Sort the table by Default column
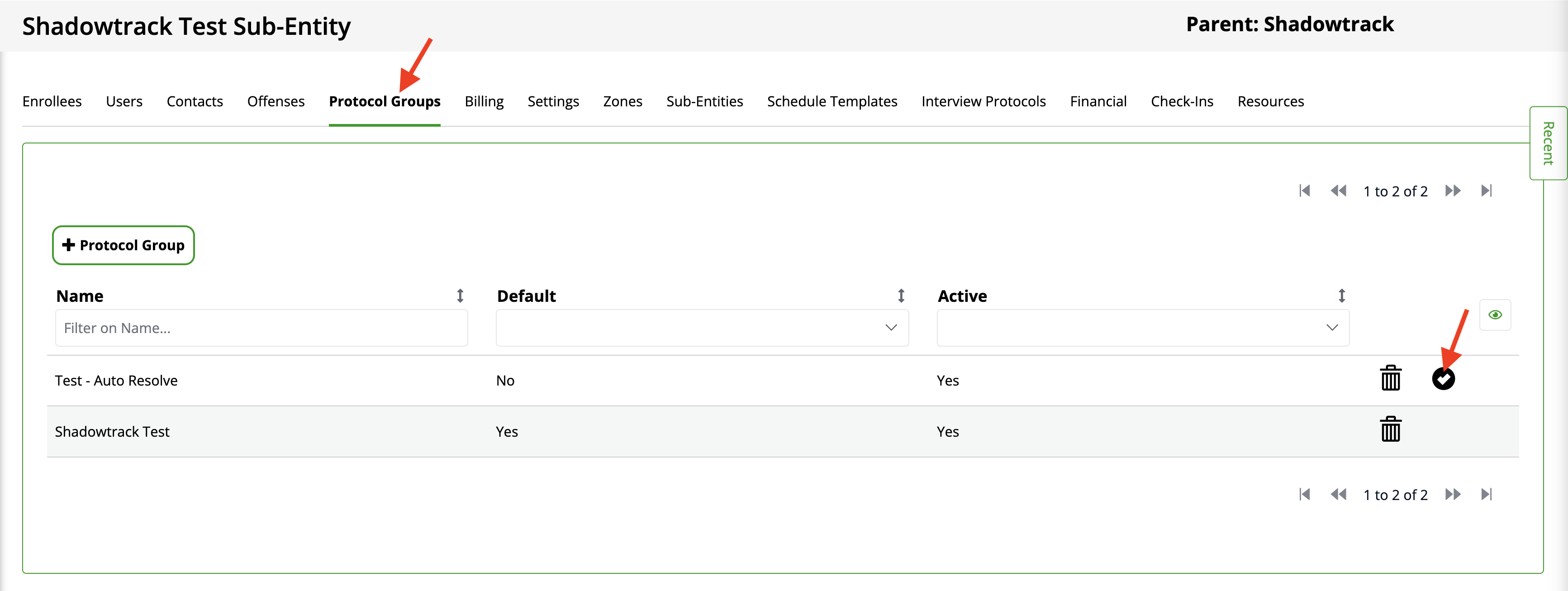Image resolution: width=1568 pixels, height=591 pixels. (901, 296)
